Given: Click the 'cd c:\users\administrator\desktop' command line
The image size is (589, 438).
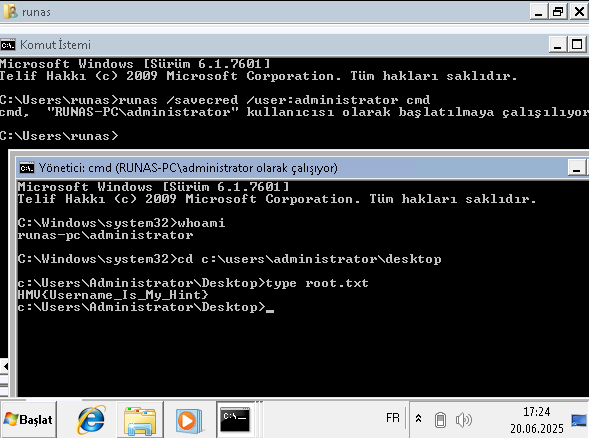Looking at the screenshot, I should [x=310, y=259].
